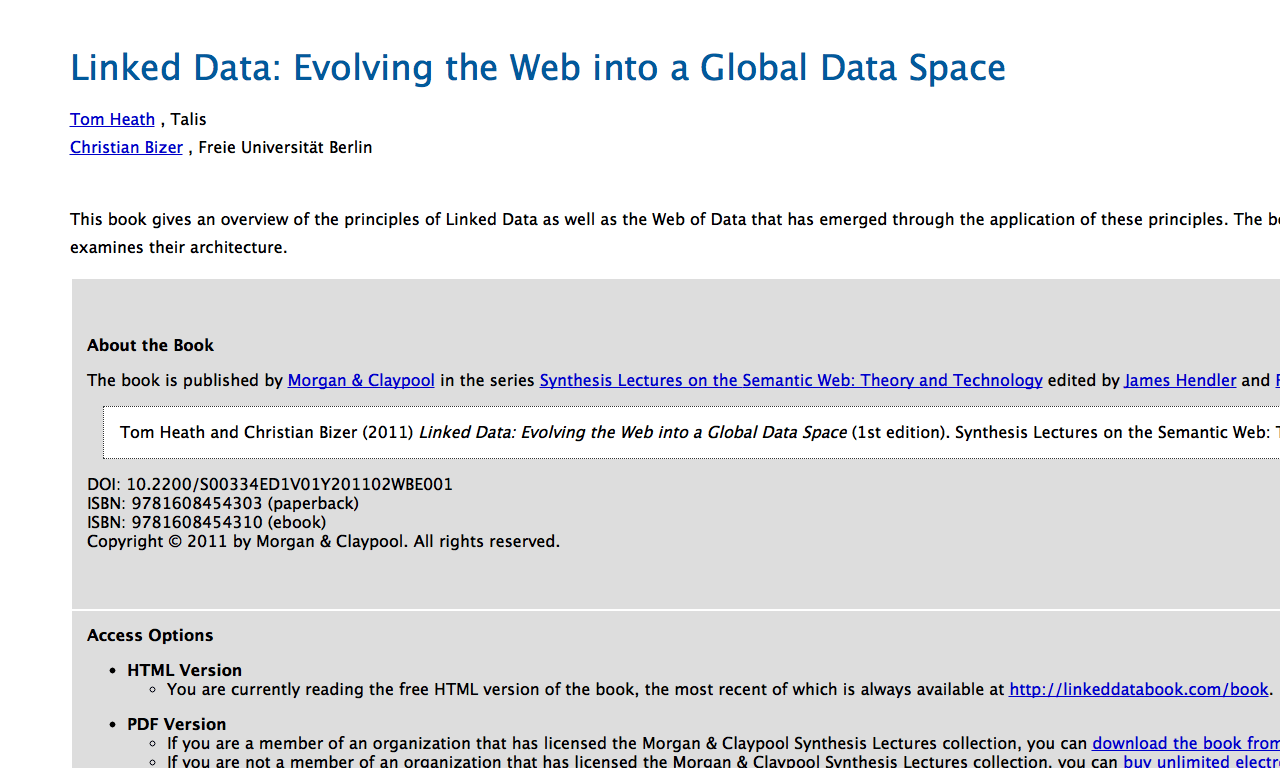Visit the James Hendler editor link

click(x=1180, y=380)
